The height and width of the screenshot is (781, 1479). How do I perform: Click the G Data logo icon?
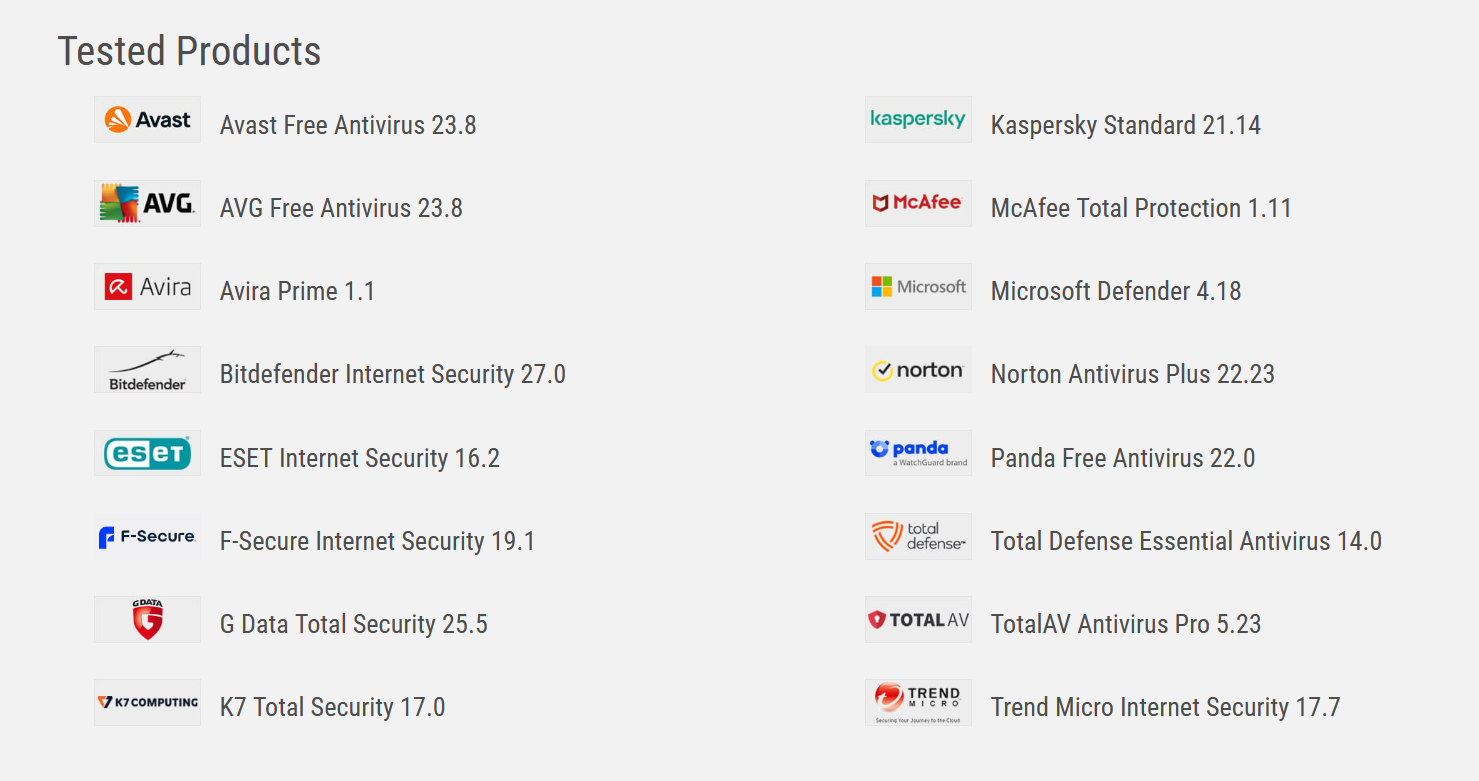click(147, 620)
